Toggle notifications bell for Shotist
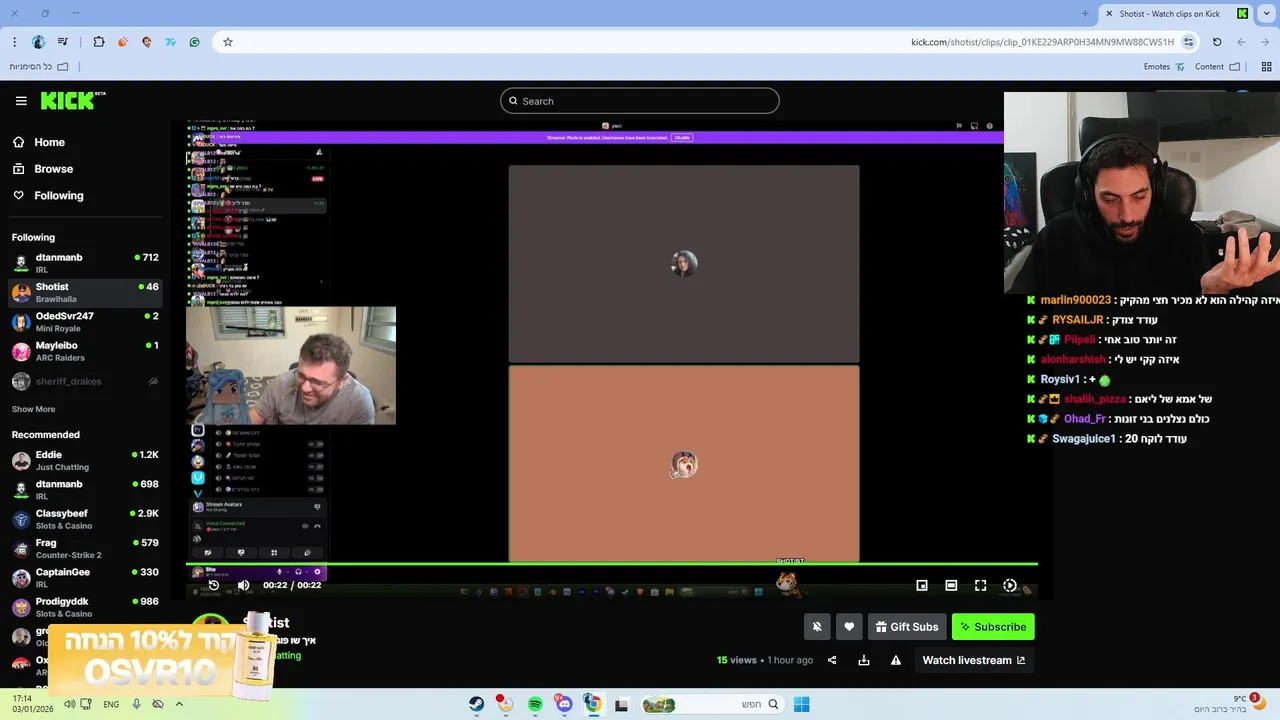 817,627
